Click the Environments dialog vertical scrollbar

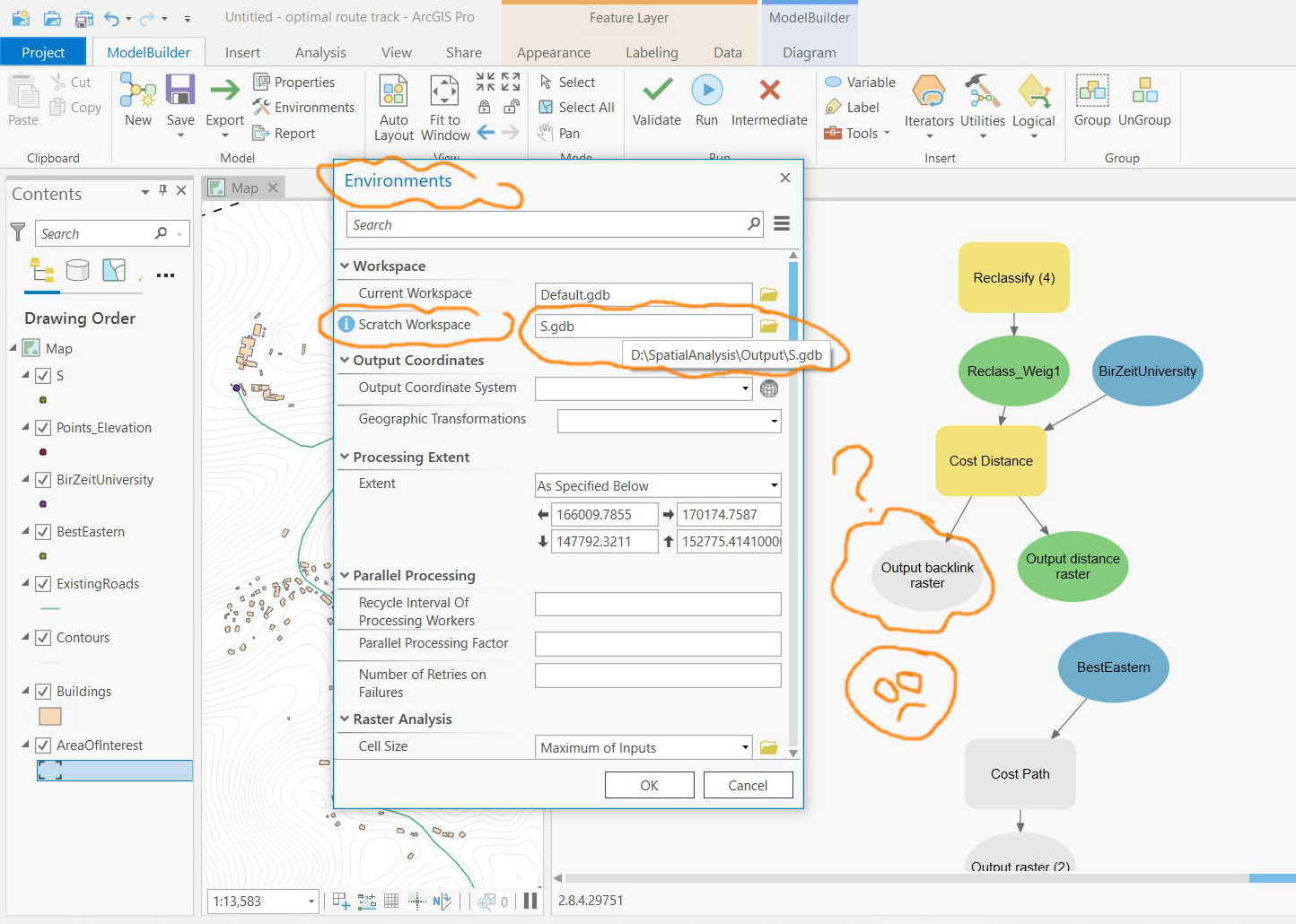click(792, 502)
